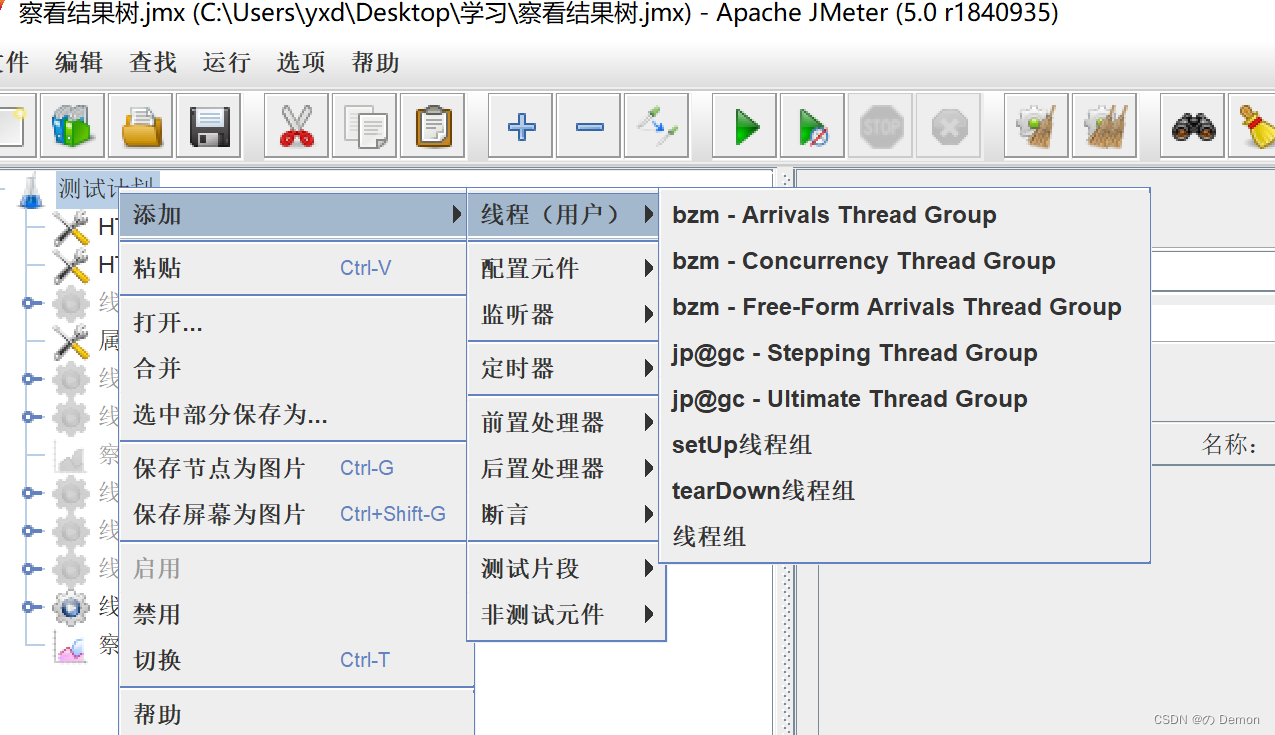Expand the 非测试元件 submenu

tap(566, 614)
